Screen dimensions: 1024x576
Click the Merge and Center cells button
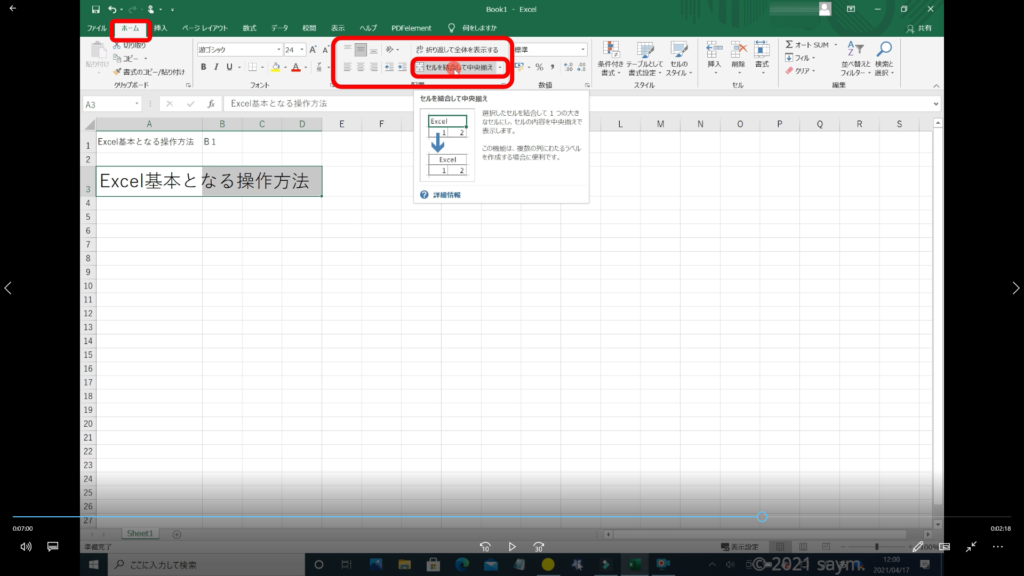pos(455,67)
